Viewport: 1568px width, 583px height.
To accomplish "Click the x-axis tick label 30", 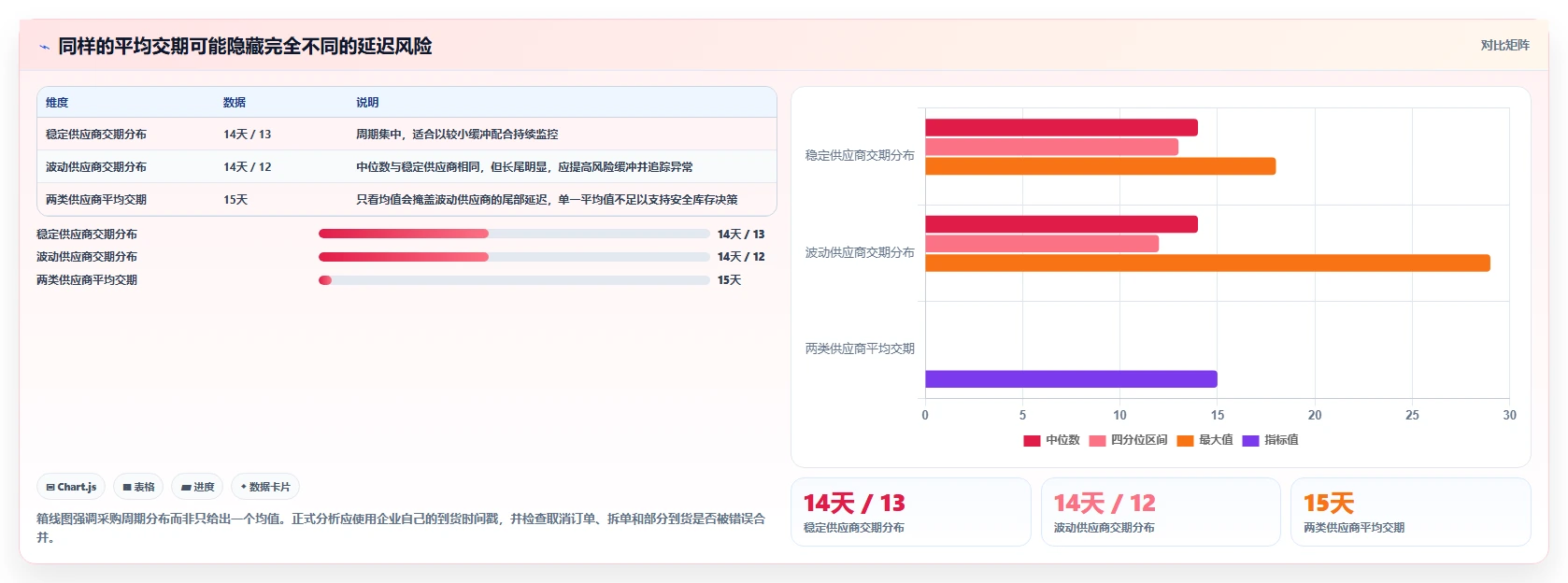I will coord(1509,416).
